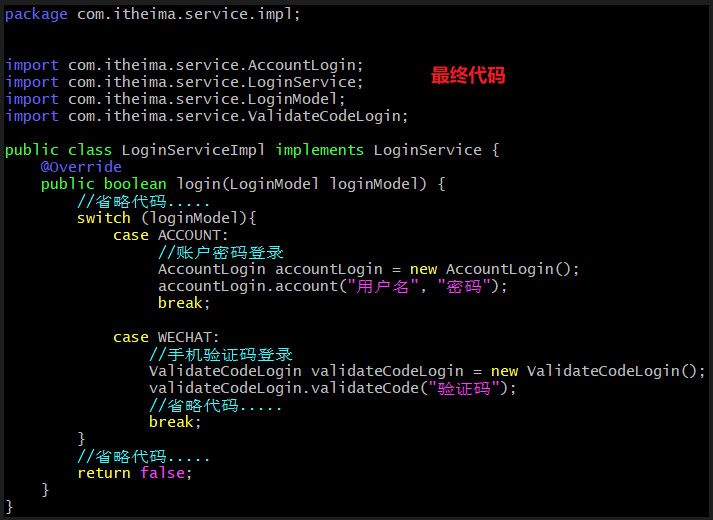713x520 pixels.
Task: Click the red 最终代码 label
Action: pos(468,75)
